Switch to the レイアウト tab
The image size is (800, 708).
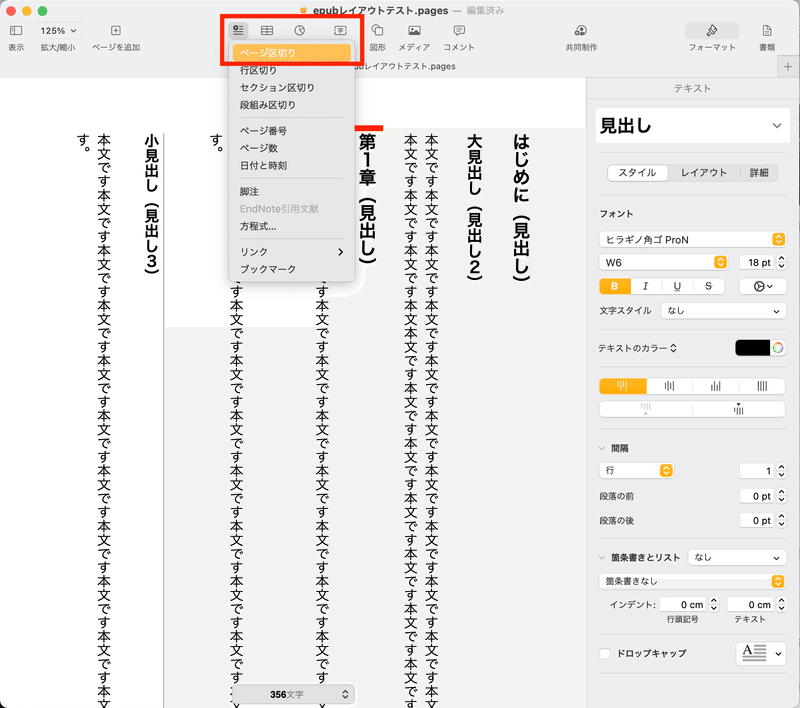pyautogui.click(x=704, y=173)
